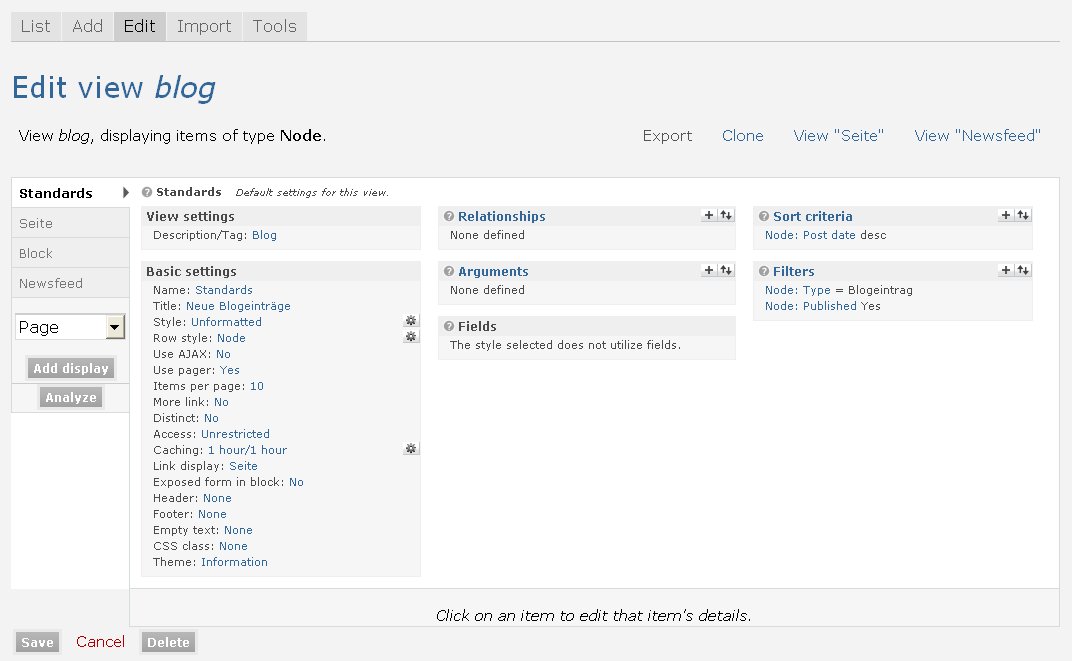The width and height of the screenshot is (1072, 661).
Task: Add a new filter with plus icon
Action: pyautogui.click(x=1006, y=270)
